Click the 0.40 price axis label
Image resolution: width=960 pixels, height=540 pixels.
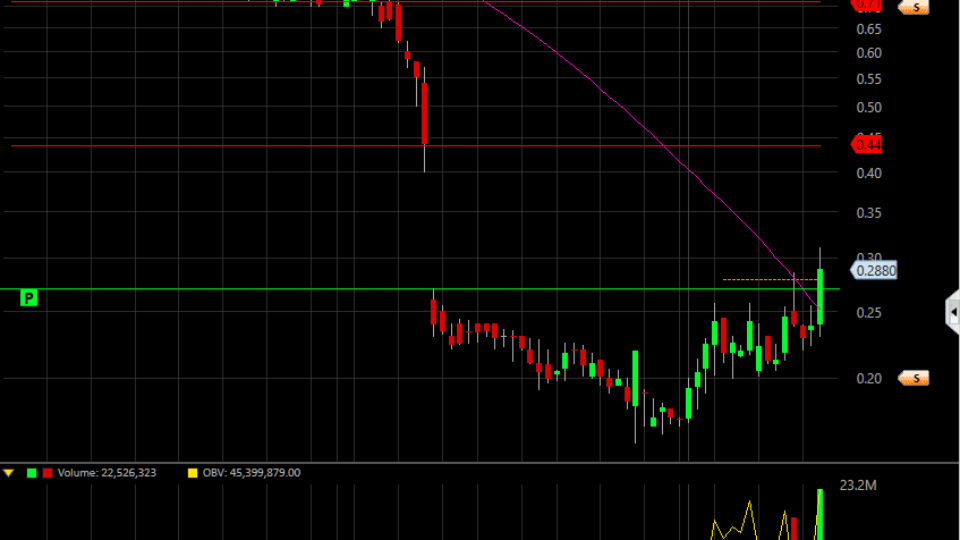869,173
